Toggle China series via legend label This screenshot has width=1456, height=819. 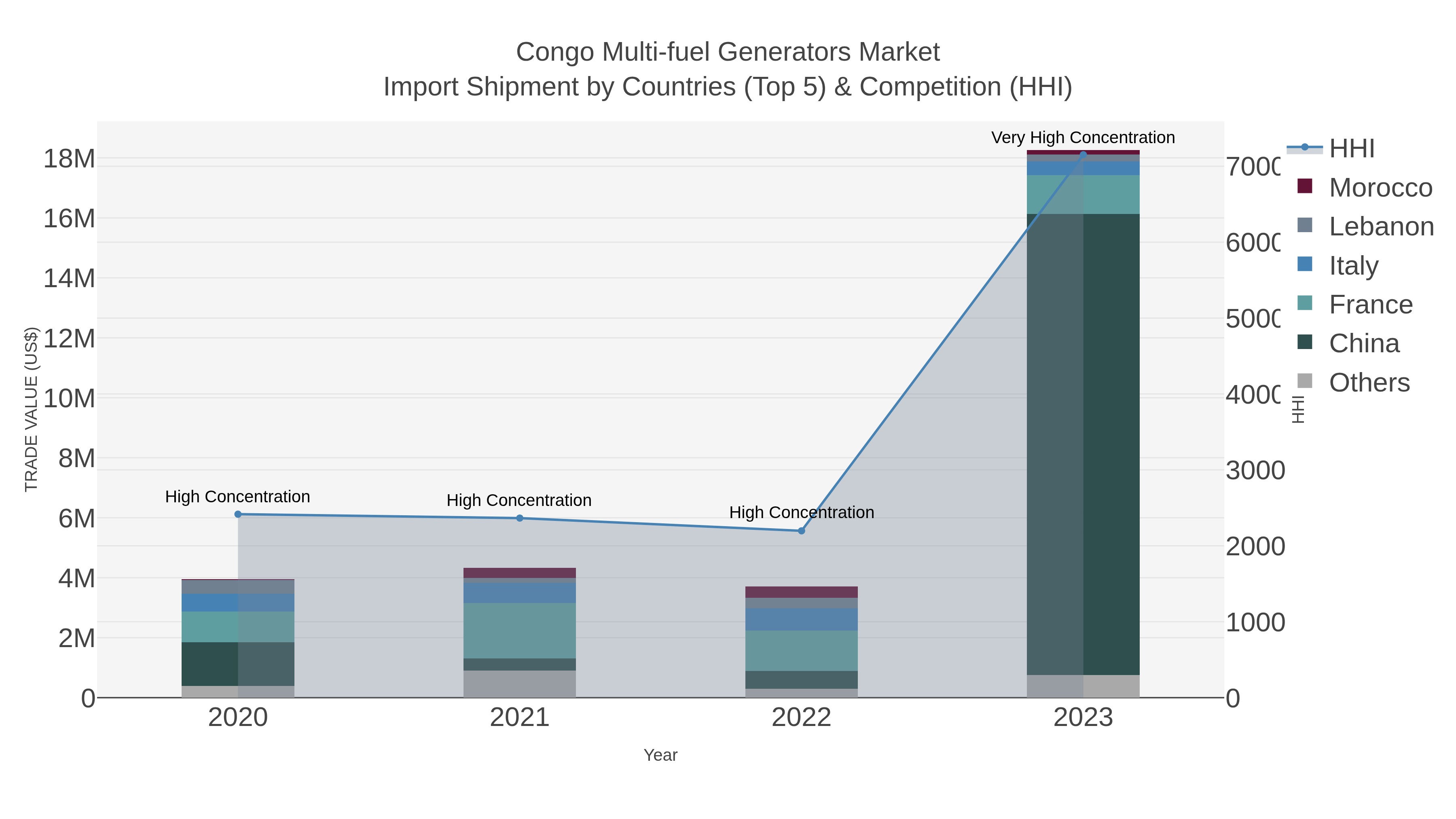click(1364, 343)
